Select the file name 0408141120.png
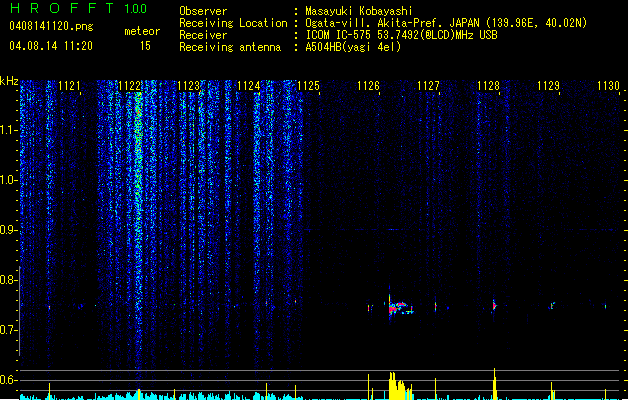The image size is (629, 400). 51,26
